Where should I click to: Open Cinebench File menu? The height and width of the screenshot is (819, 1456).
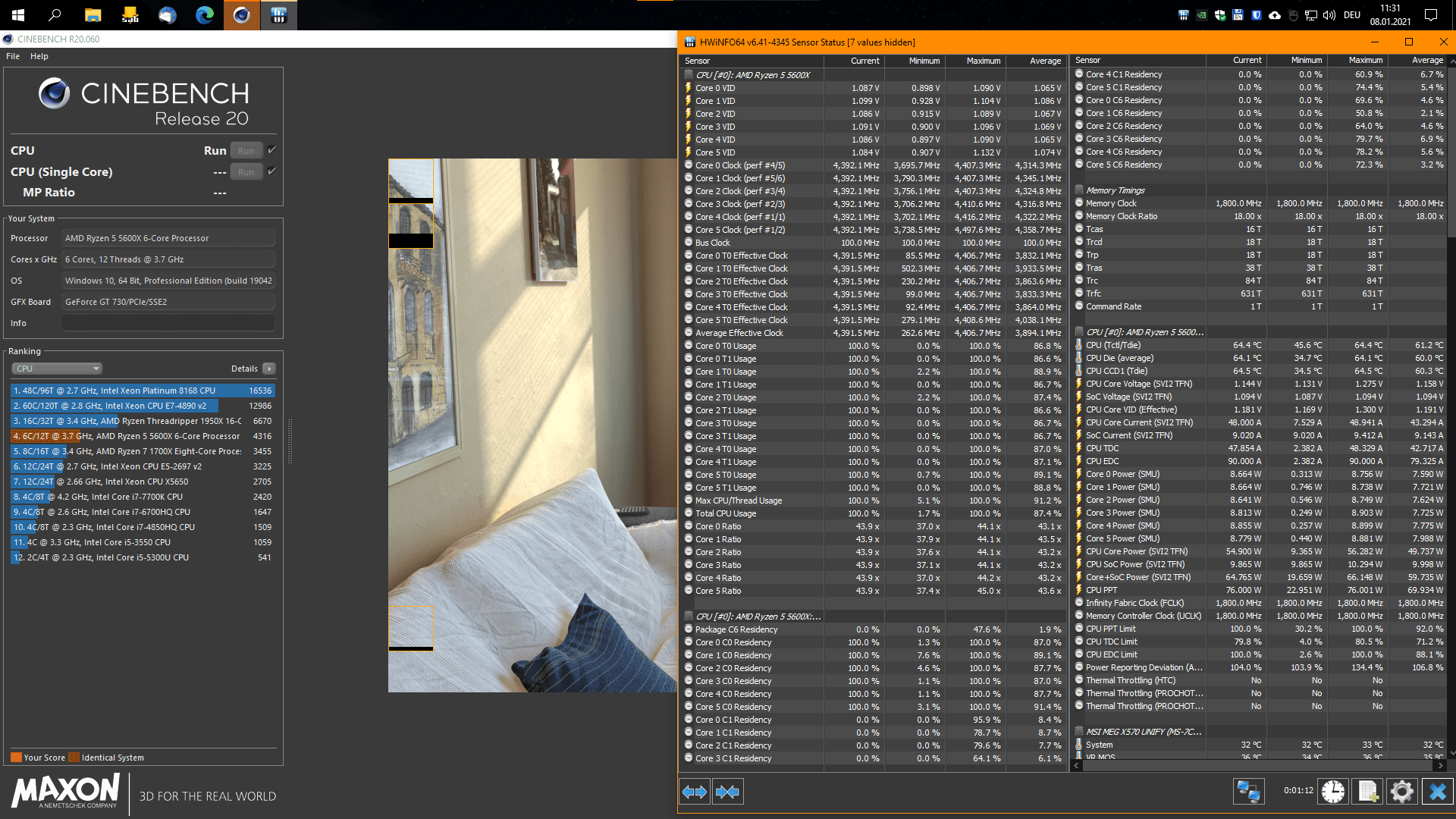coord(13,56)
